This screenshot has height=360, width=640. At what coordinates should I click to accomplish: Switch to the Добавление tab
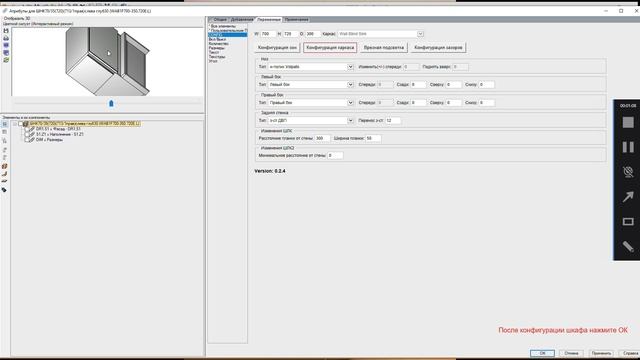(242, 20)
